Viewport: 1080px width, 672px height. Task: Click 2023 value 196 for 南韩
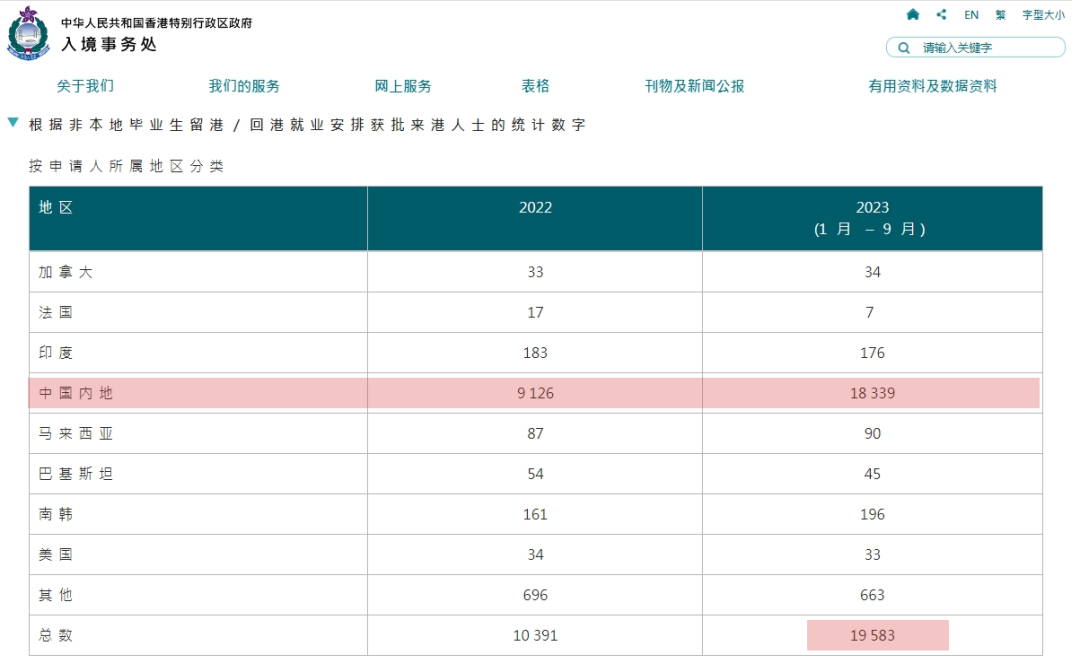click(872, 514)
